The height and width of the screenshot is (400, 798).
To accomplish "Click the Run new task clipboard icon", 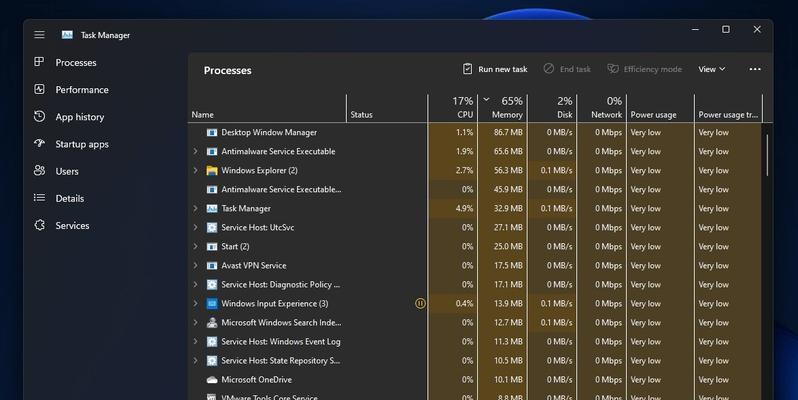I will click(x=467, y=69).
